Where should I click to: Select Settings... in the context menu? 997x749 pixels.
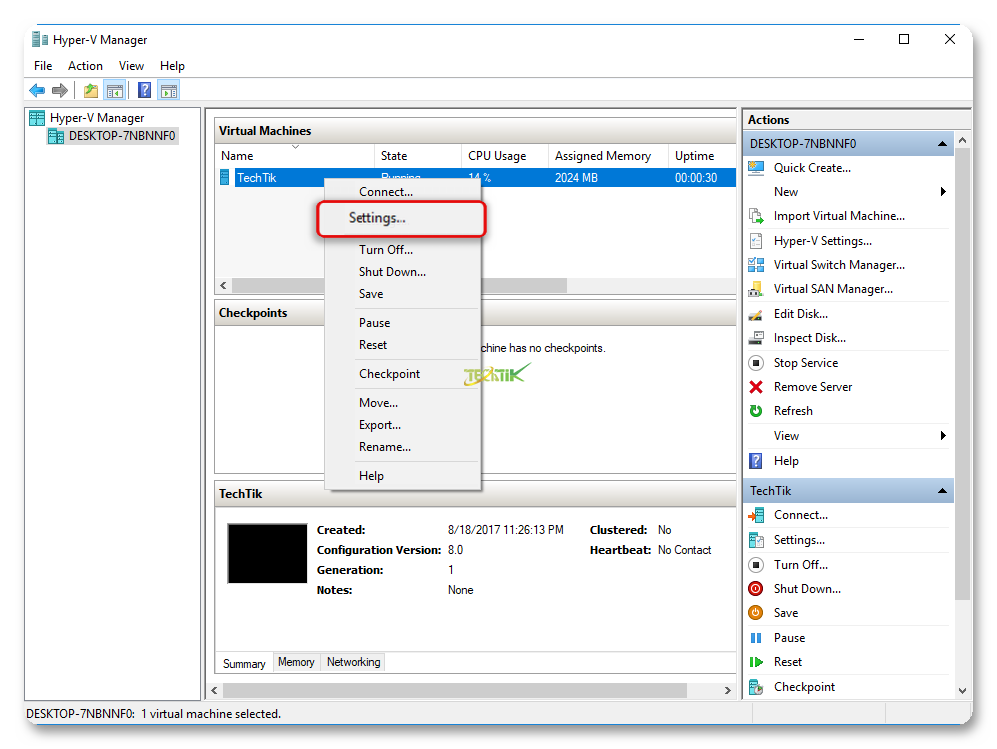(377, 218)
